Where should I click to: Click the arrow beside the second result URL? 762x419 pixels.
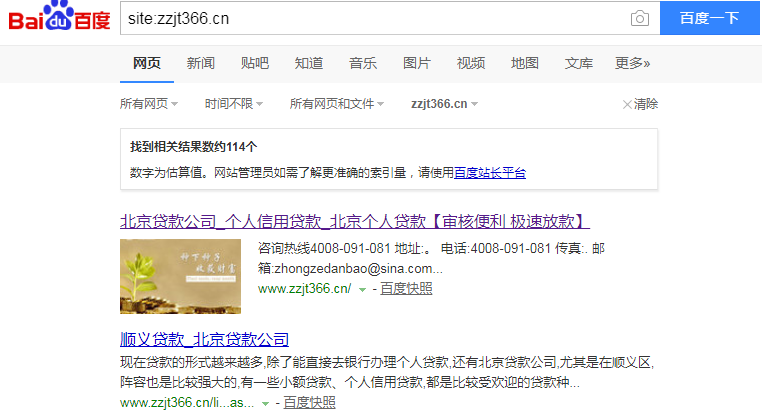tap(266, 403)
